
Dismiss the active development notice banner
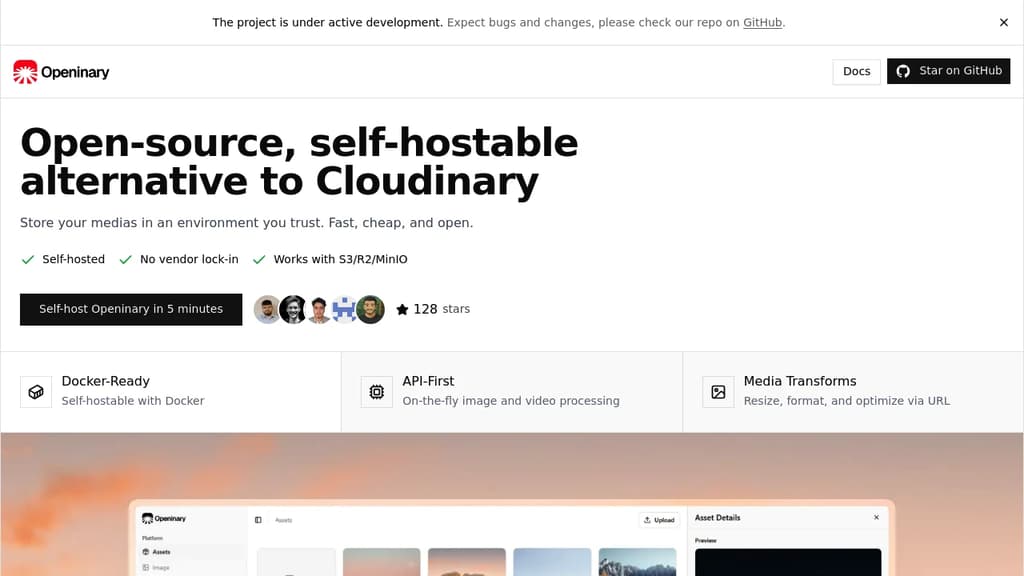1003,22
